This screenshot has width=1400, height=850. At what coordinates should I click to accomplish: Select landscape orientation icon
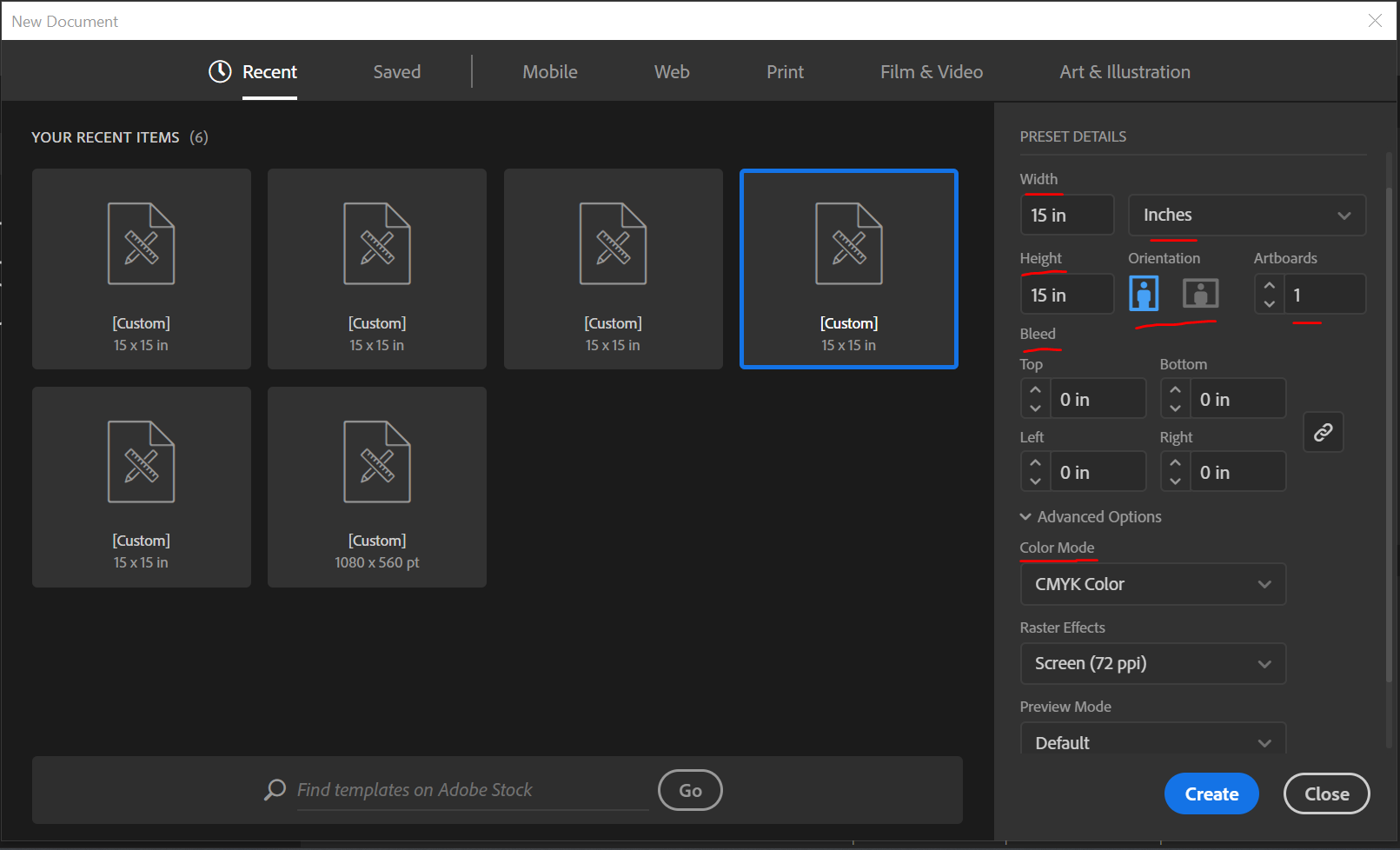[x=1200, y=294]
